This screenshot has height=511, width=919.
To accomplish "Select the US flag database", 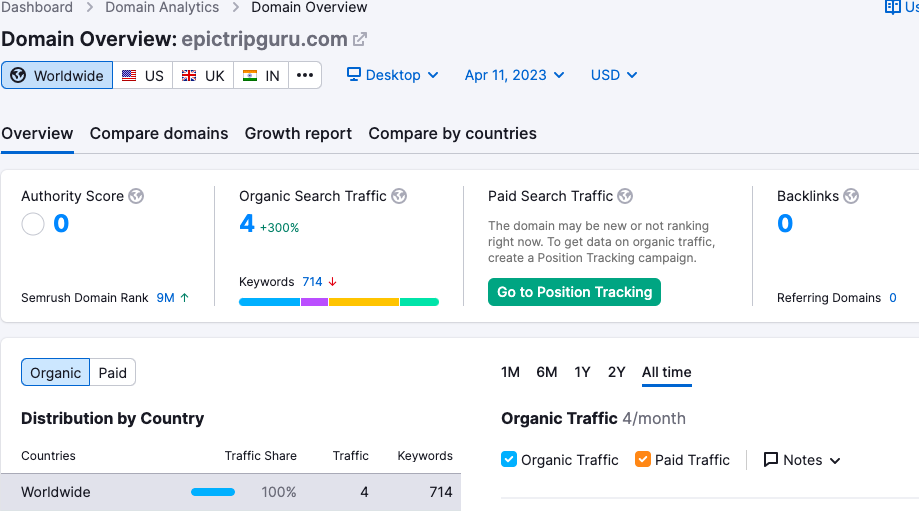I will tap(142, 75).
